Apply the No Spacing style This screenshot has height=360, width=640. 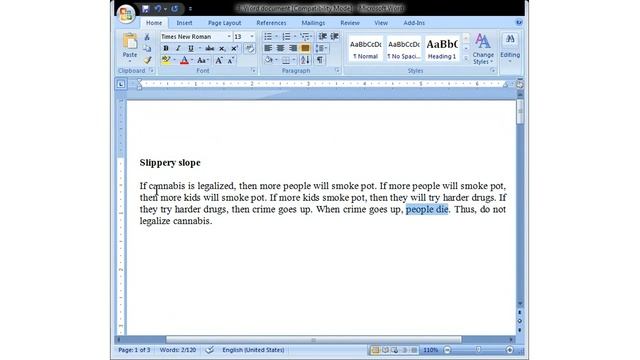(404, 49)
